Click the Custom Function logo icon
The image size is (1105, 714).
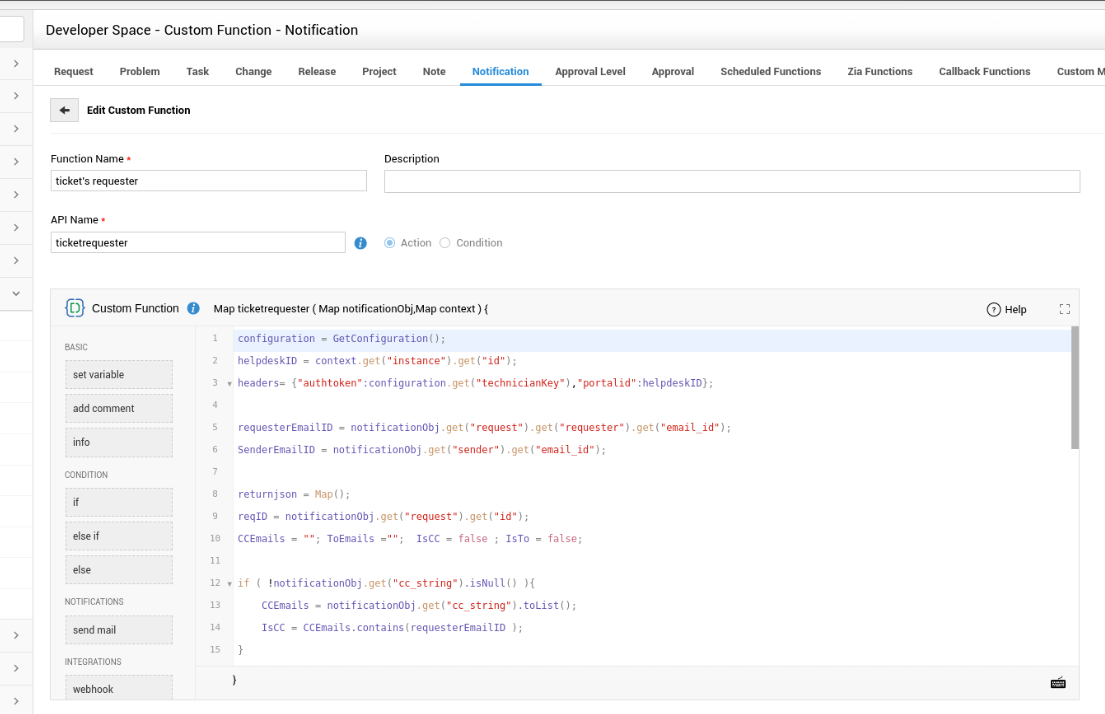coord(75,308)
